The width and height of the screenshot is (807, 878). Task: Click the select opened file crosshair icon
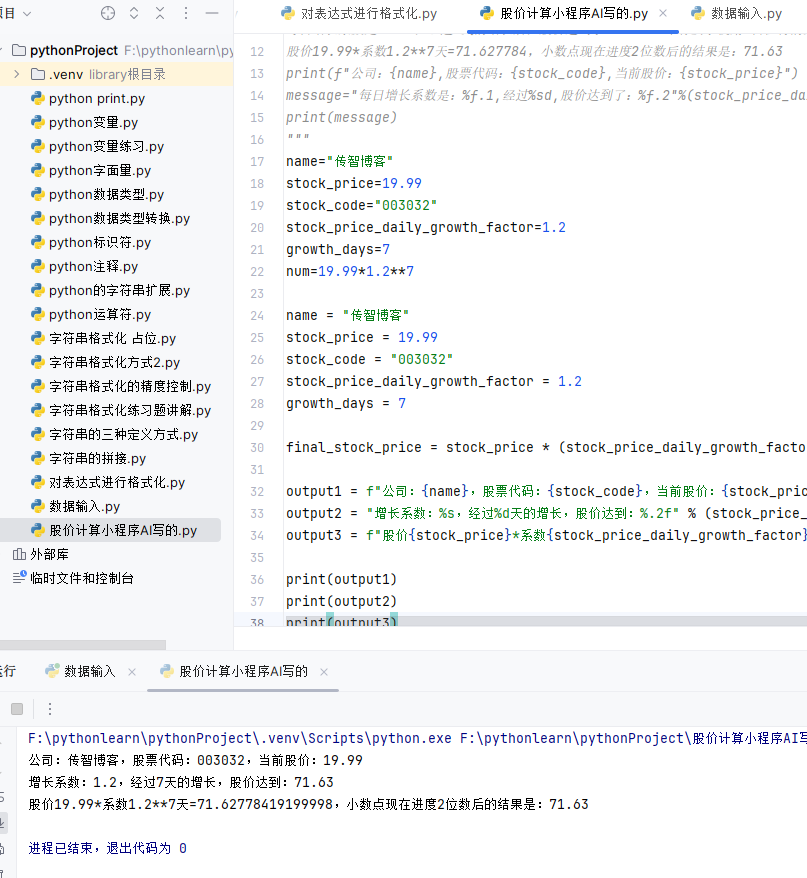(x=108, y=13)
